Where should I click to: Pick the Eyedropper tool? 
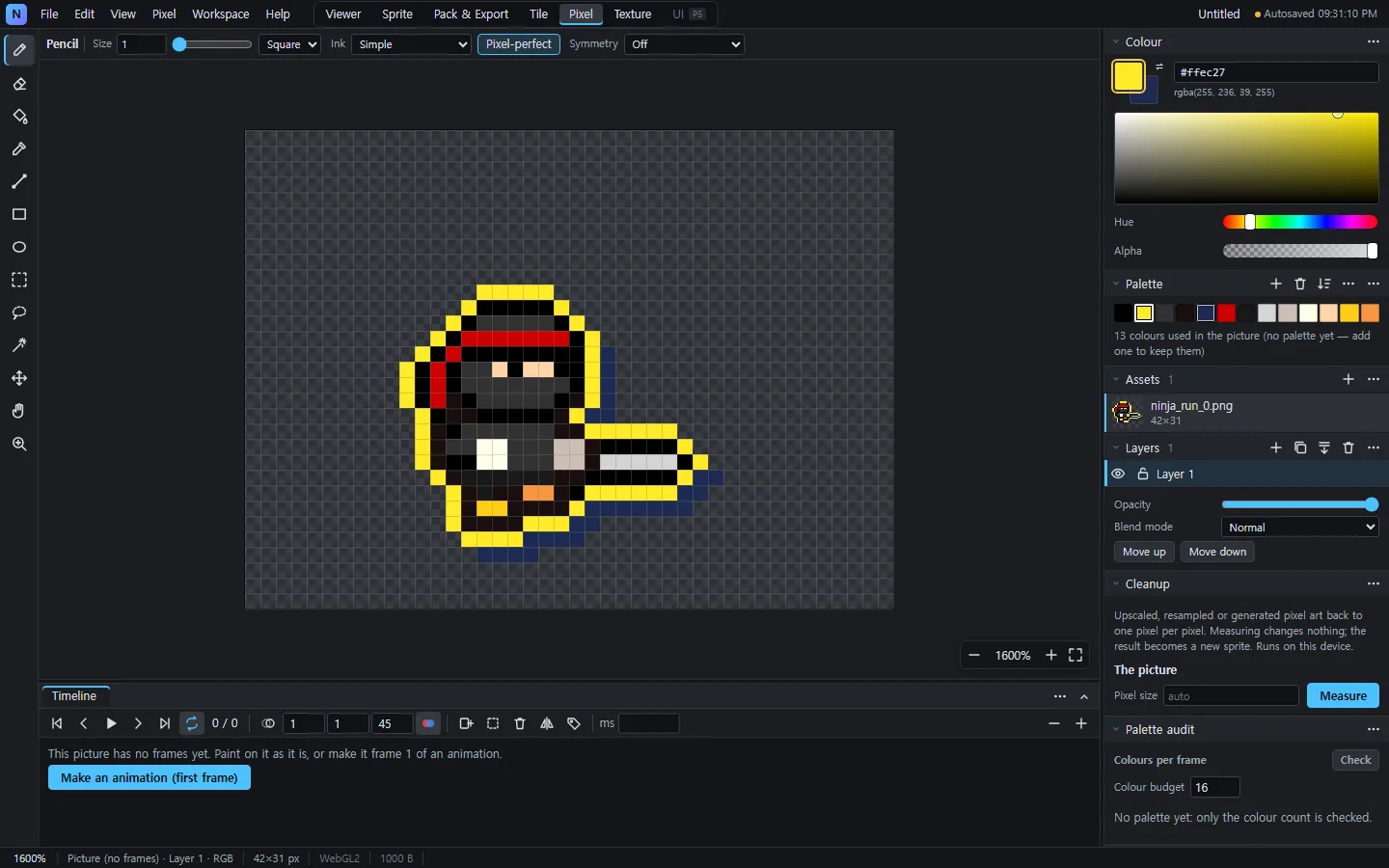(19, 149)
